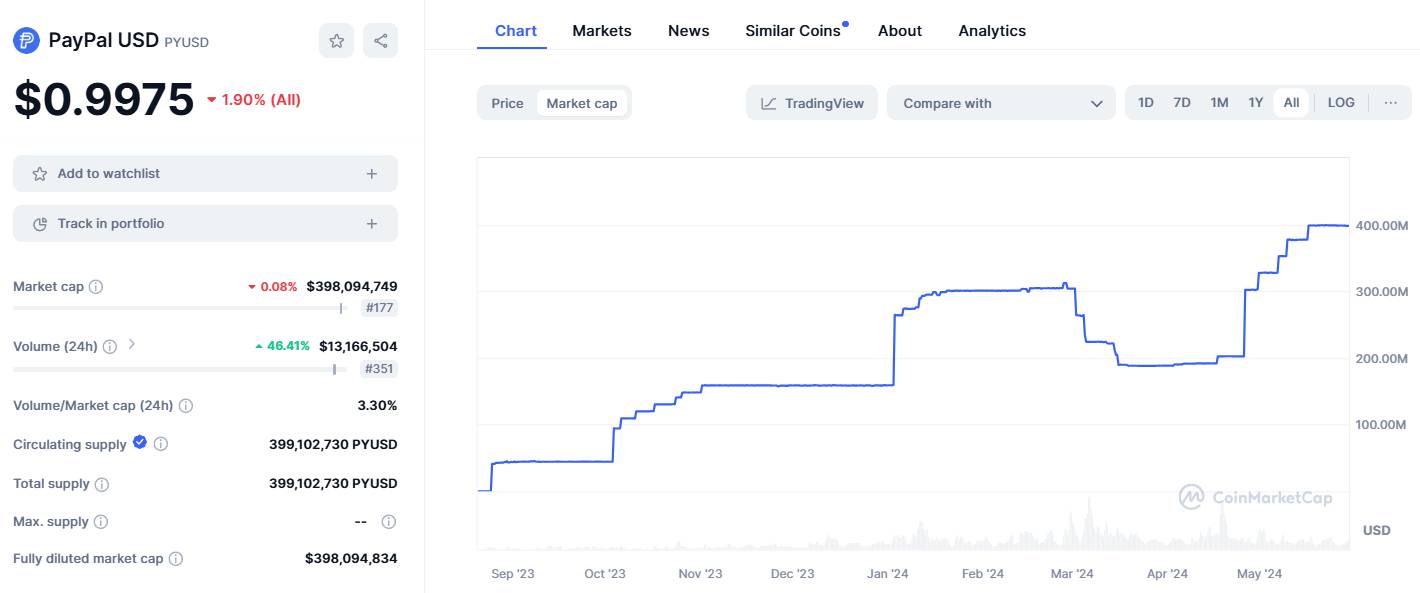The width and height of the screenshot is (1420, 593).
Task: Click the $0.9975 price value
Action: coord(104,99)
